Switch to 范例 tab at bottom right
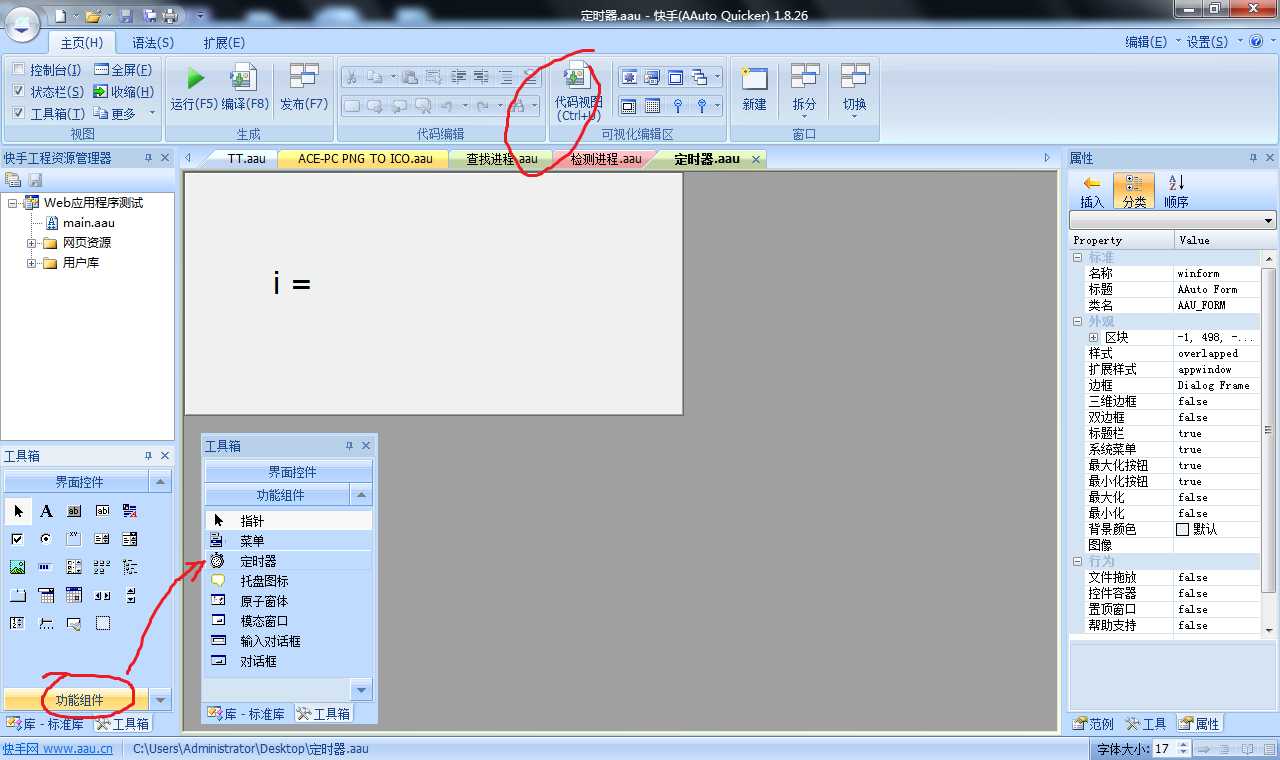1280x760 pixels. pos(1093,724)
